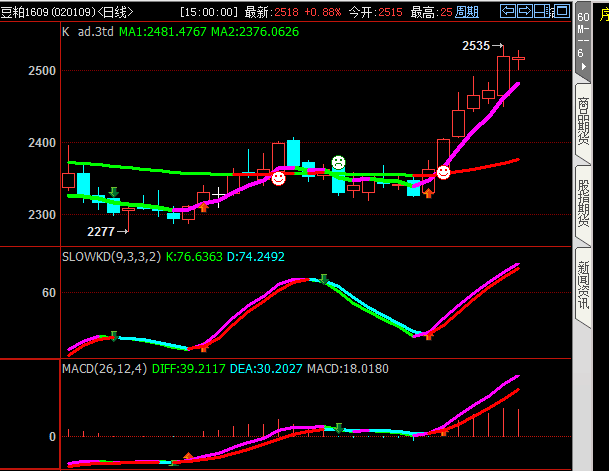Click the green sad-face sell marker

338,162
